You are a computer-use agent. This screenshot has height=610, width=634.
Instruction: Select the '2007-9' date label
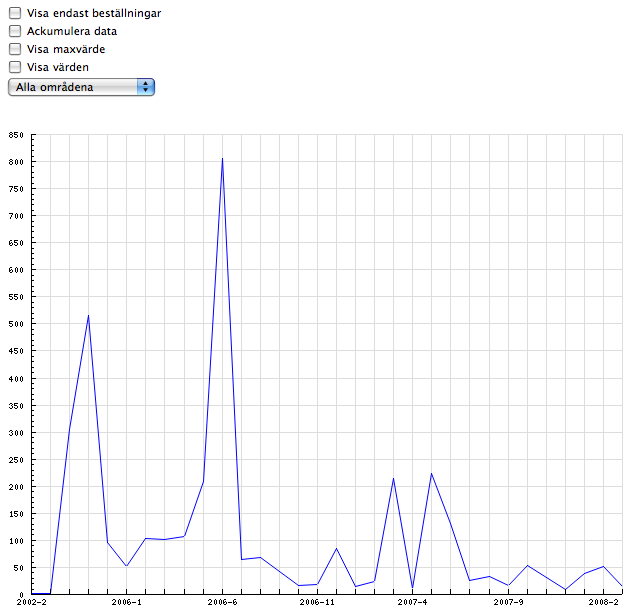tap(508, 603)
